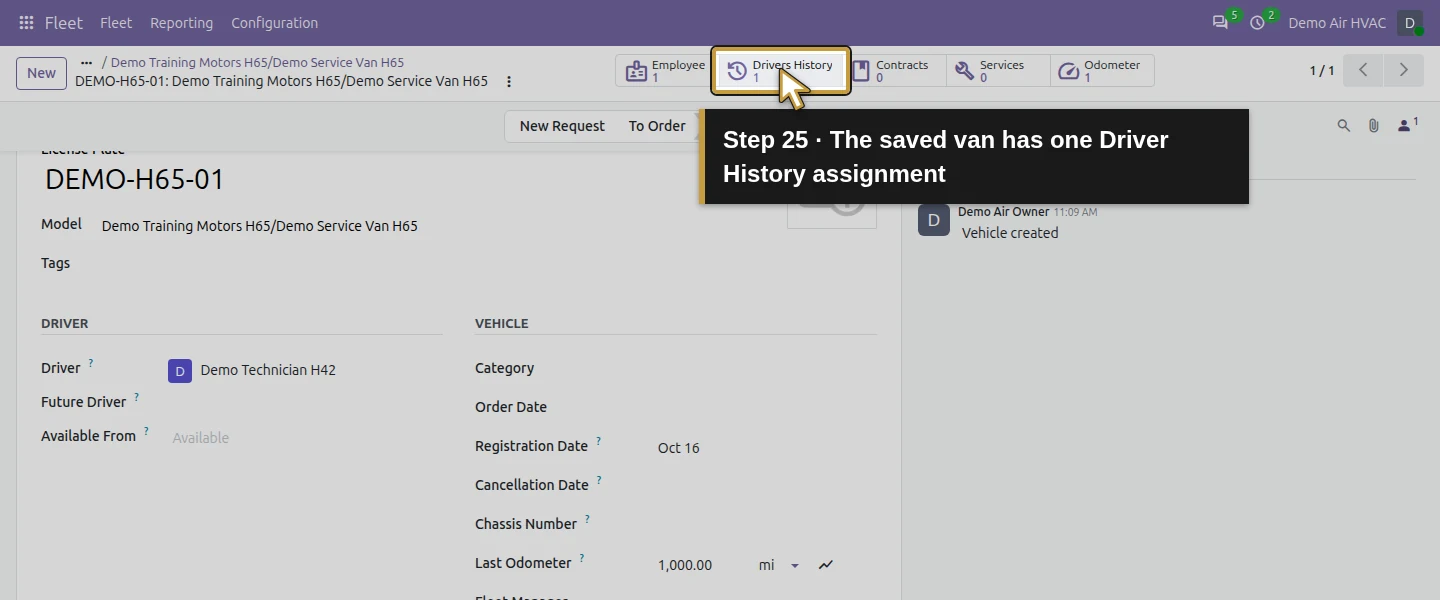Show help tooltip for Cancellation Date
This screenshot has height=600, width=1440.
click(x=599, y=480)
